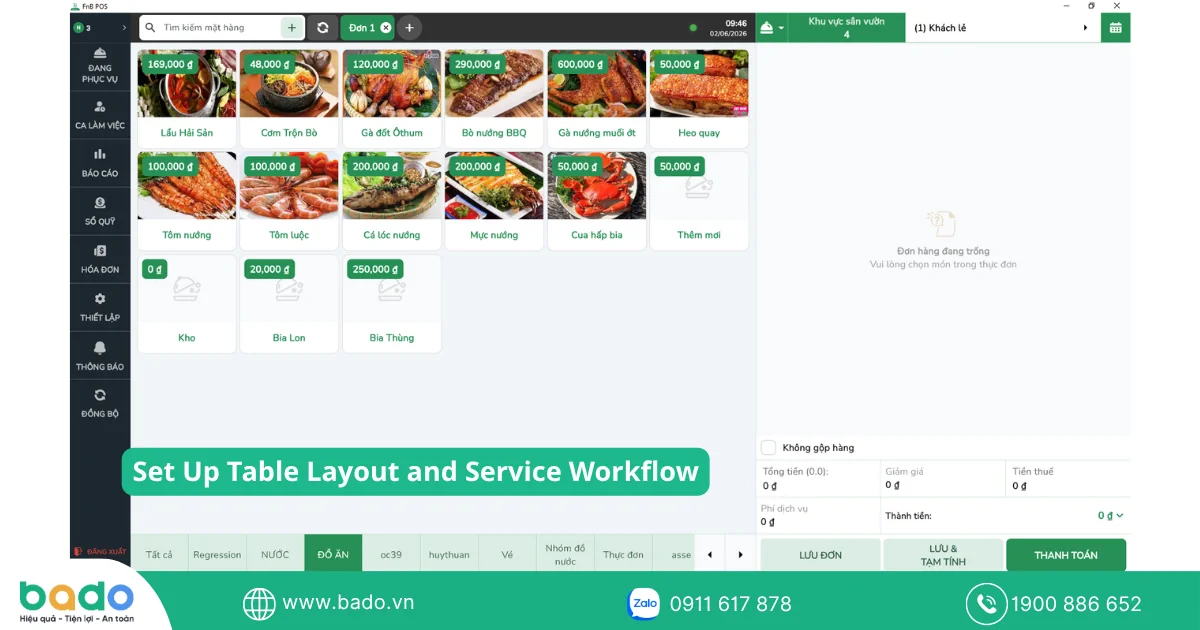
Task: Click the placeholder icon on Bia Lon
Action: tap(289, 289)
